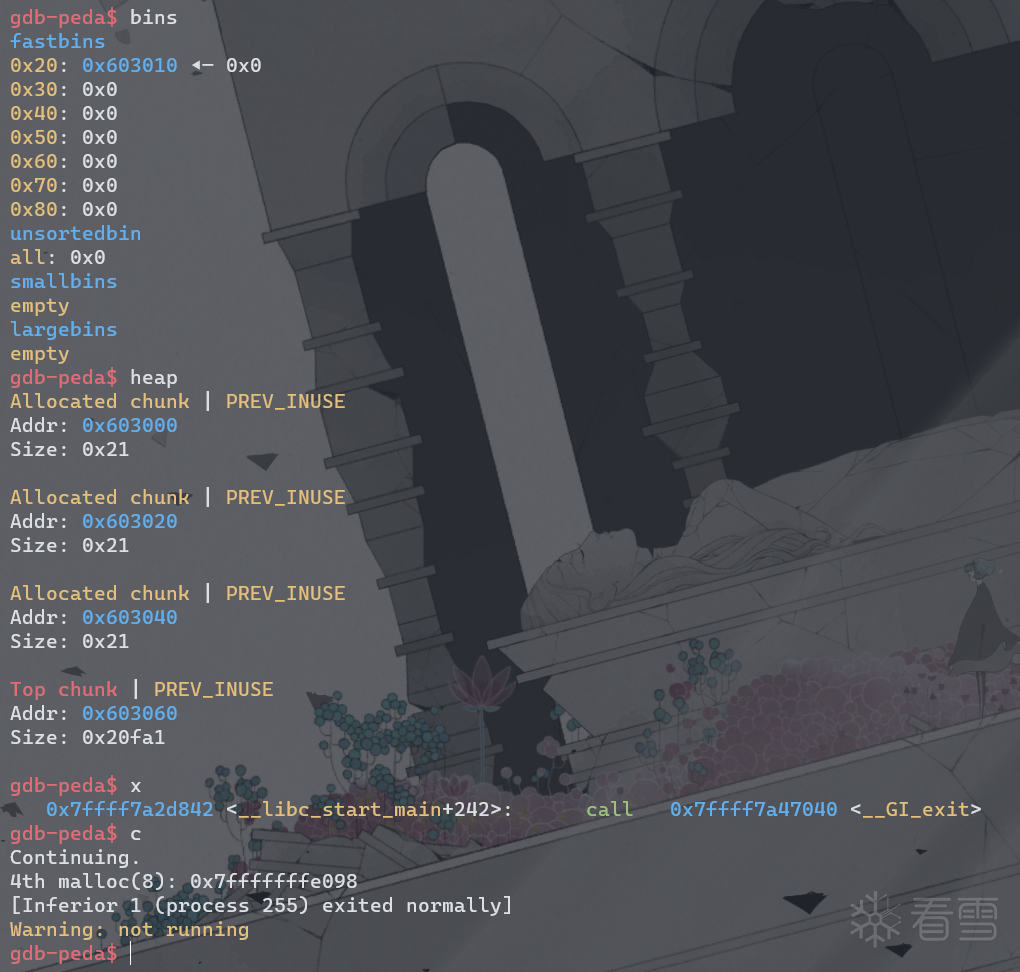Viewport: 1020px width, 972px height.
Task: Click PREV_INUSE flag on Top chunk line
Action: click(213, 690)
